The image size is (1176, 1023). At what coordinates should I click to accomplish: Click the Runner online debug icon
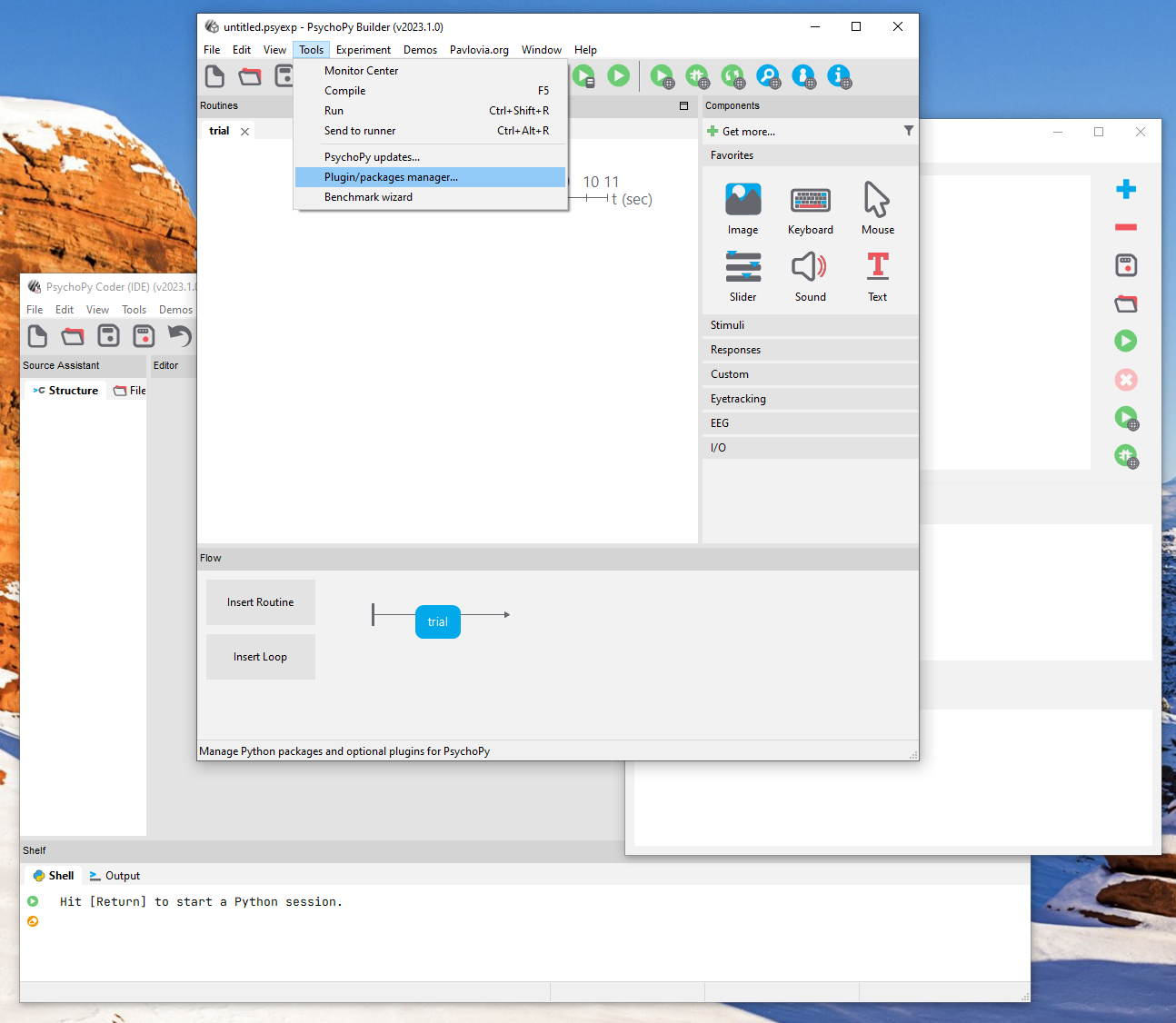coord(1127,456)
